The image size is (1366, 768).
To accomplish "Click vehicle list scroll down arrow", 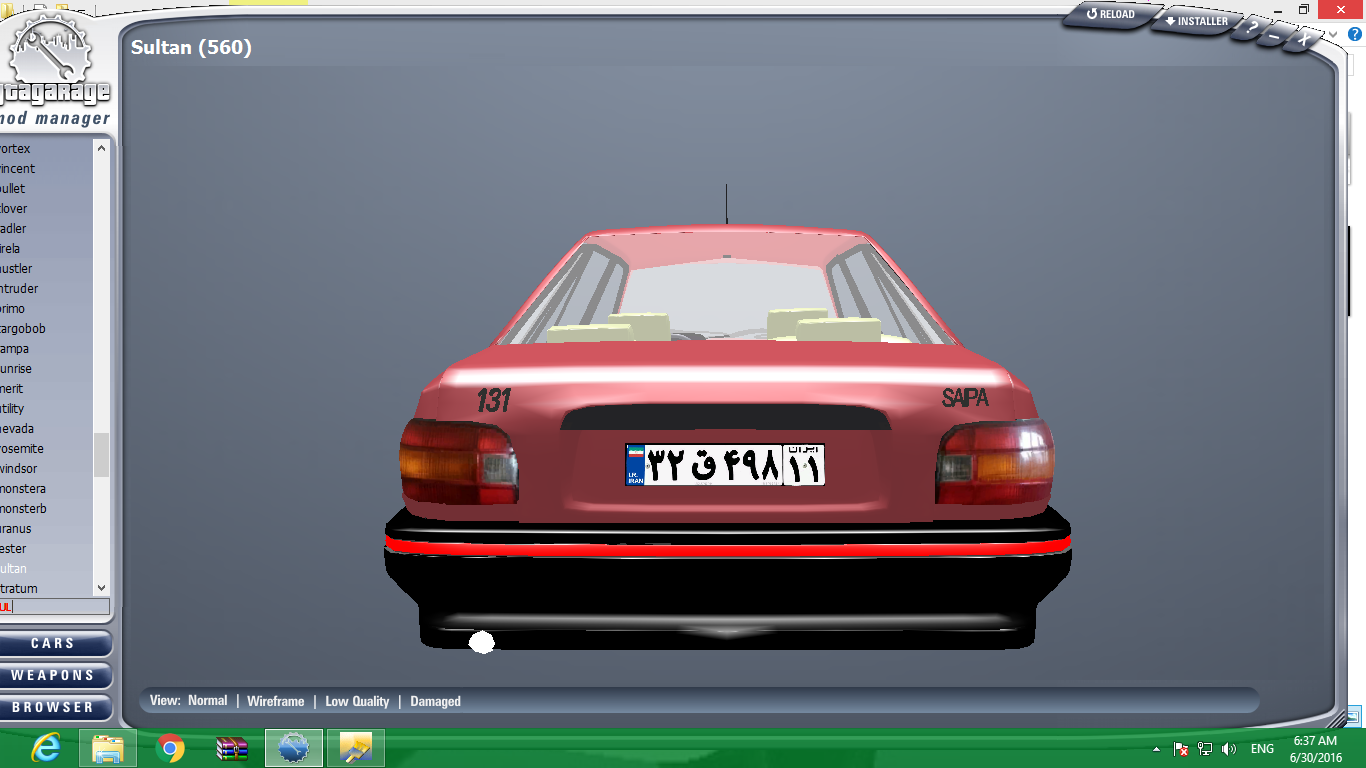I will tap(101, 589).
